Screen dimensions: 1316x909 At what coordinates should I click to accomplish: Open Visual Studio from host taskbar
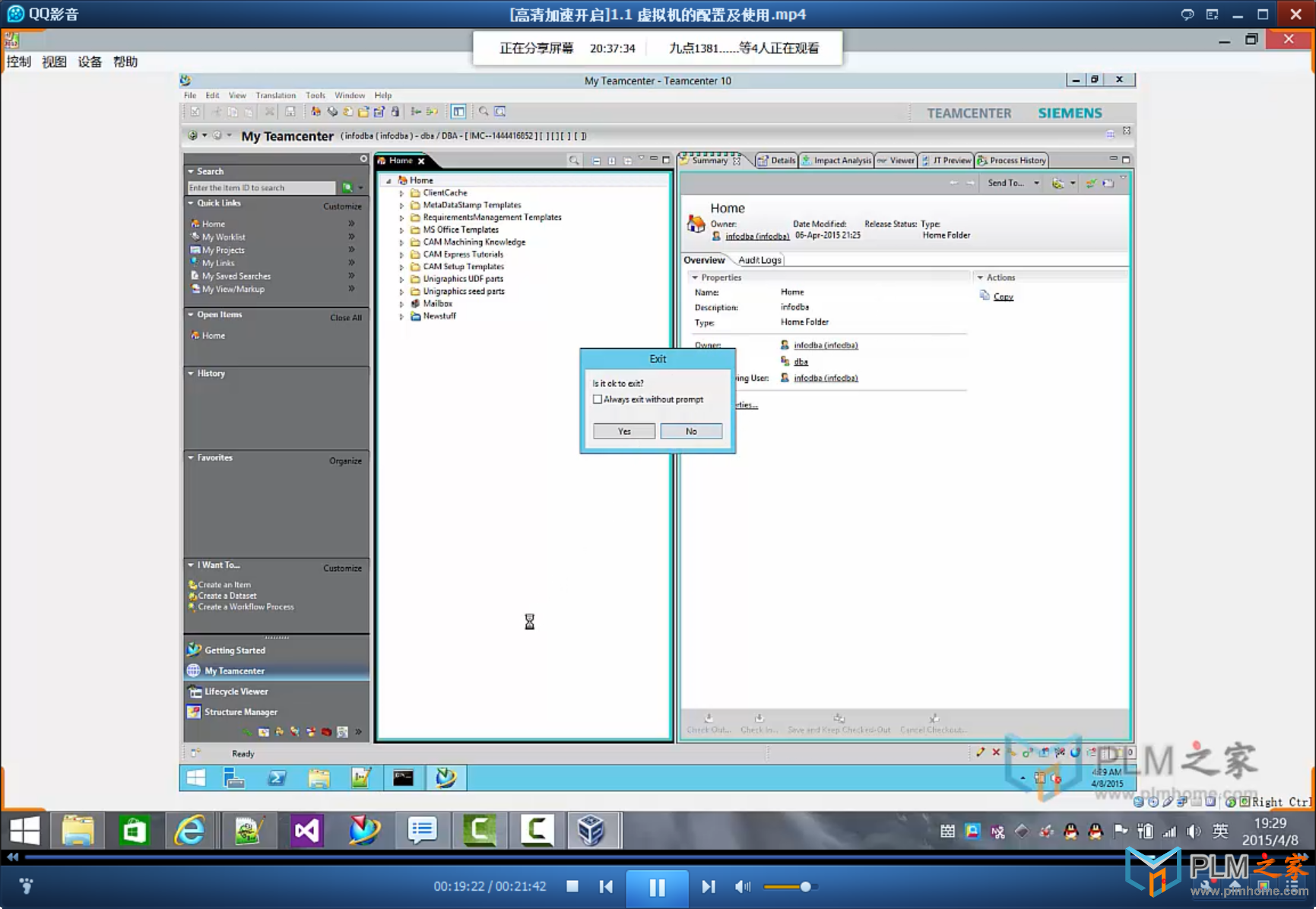(307, 830)
